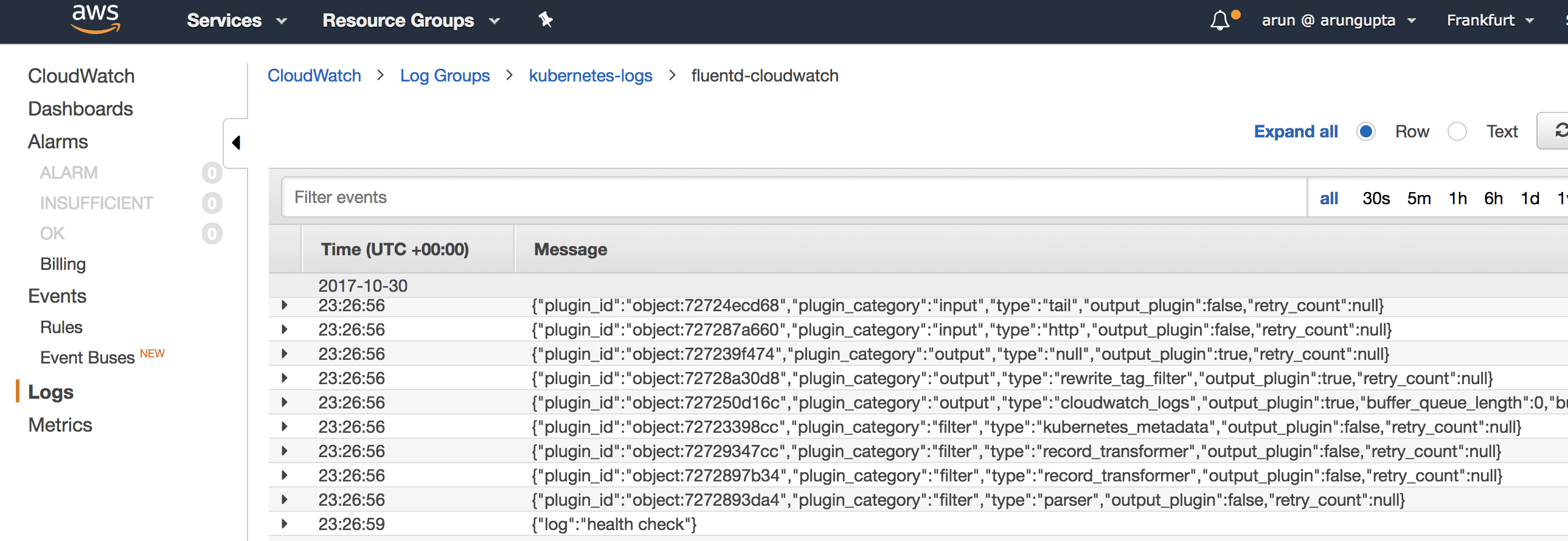
Task: Click the health check message text
Action: pyautogui.click(x=614, y=524)
